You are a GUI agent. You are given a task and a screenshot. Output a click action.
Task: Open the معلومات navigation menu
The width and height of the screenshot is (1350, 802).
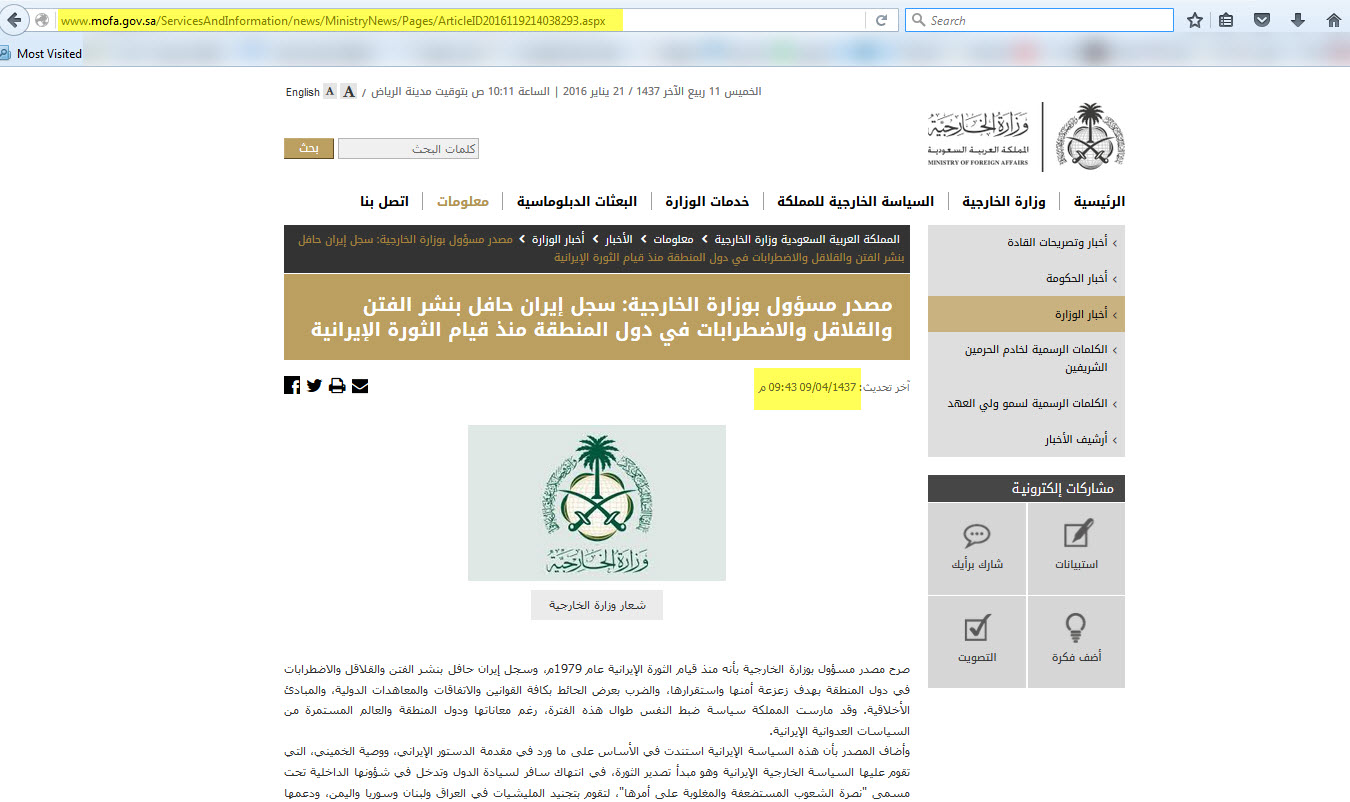pyautogui.click(x=462, y=201)
